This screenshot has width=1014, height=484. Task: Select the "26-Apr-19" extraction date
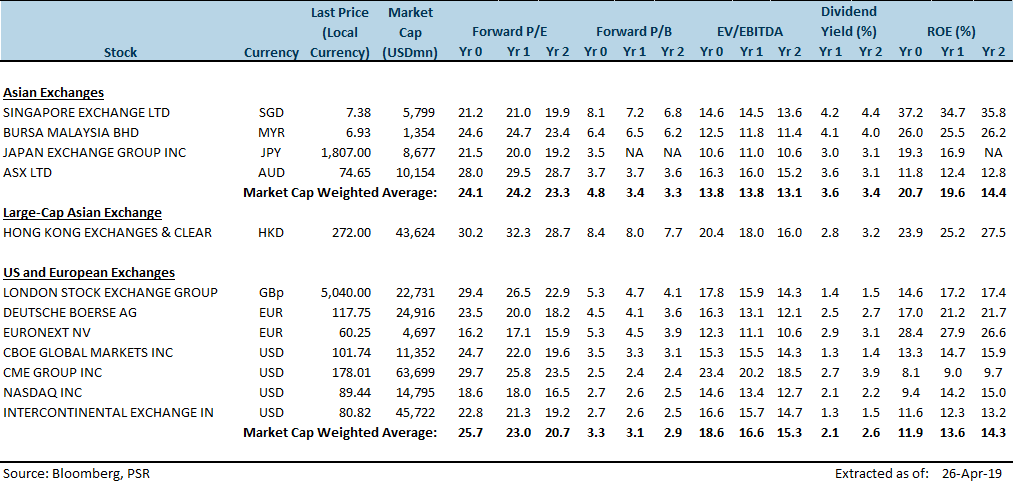(x=973, y=473)
